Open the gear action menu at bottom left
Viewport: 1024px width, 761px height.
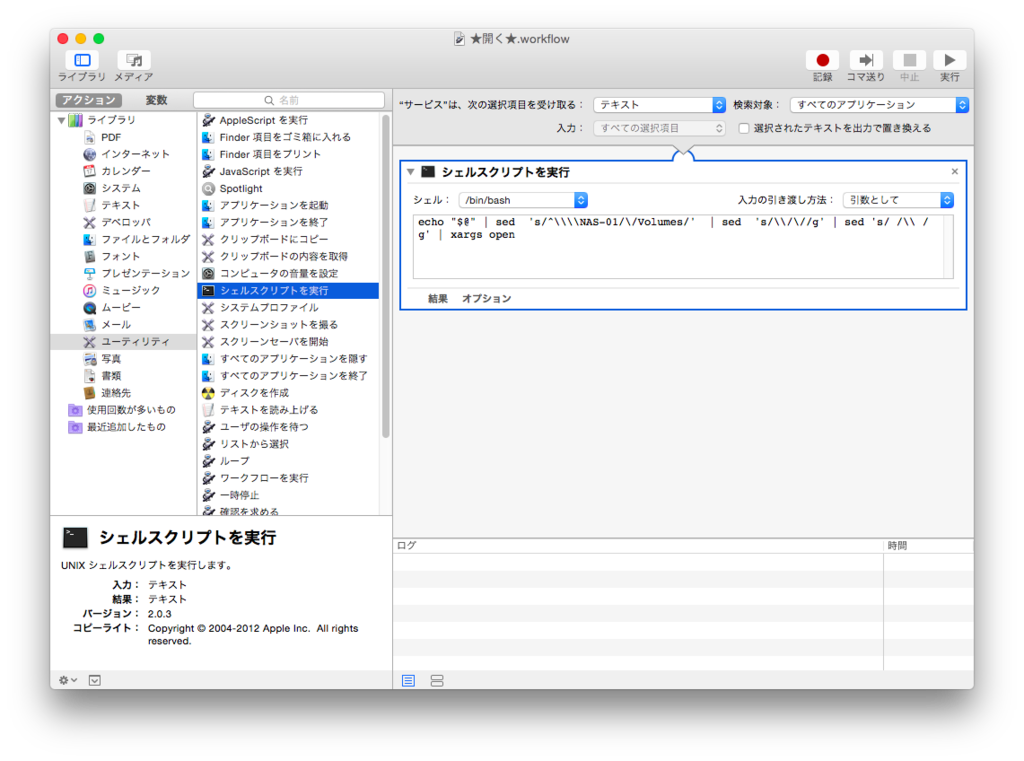point(64,680)
